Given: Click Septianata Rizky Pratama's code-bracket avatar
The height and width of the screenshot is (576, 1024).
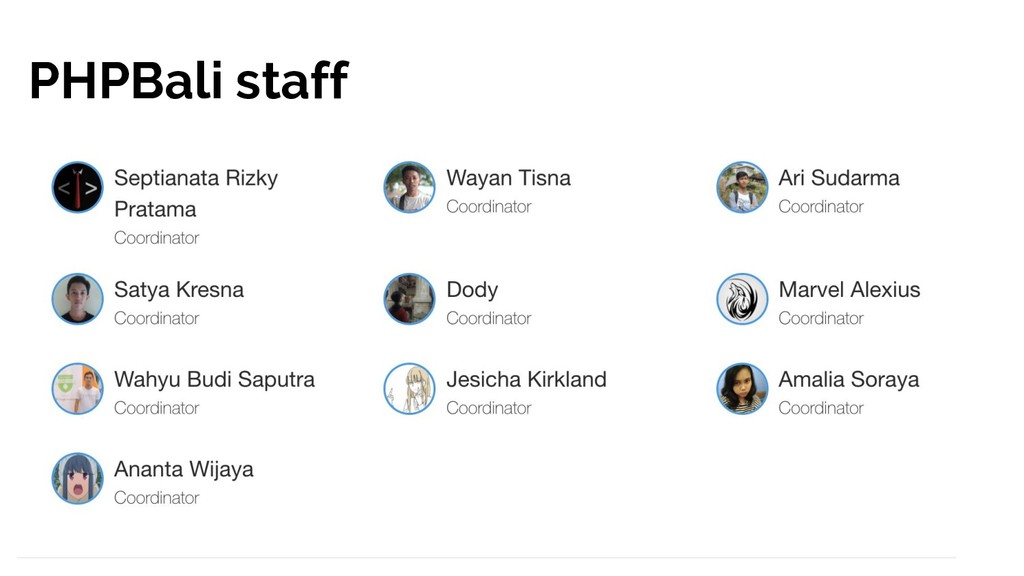Looking at the screenshot, I should pyautogui.click(x=77, y=187).
